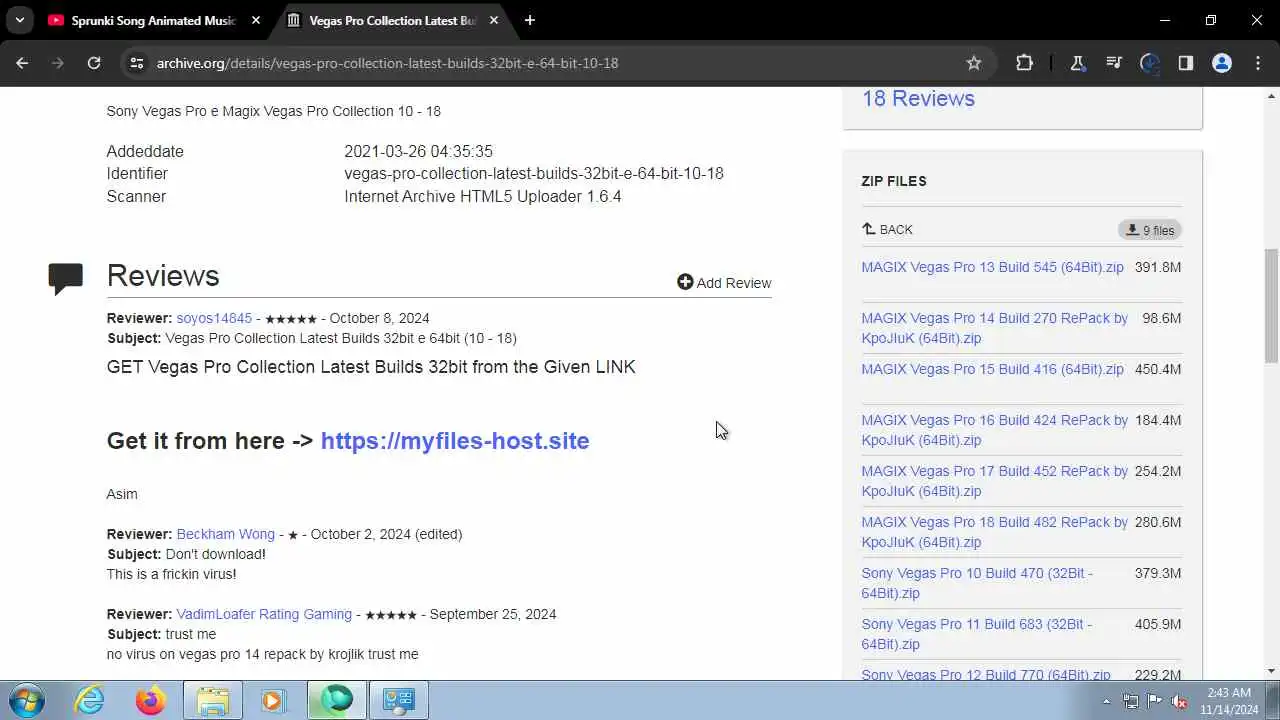Open the media control playlist icon
Viewport: 1280px width, 720px height.
pyautogui.click(x=1114, y=63)
